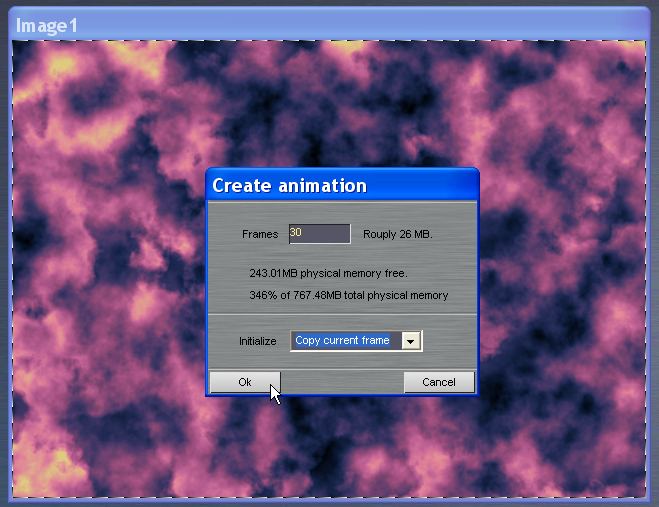
Task: Click the Image1 window bottom border
Action: click(x=329, y=502)
